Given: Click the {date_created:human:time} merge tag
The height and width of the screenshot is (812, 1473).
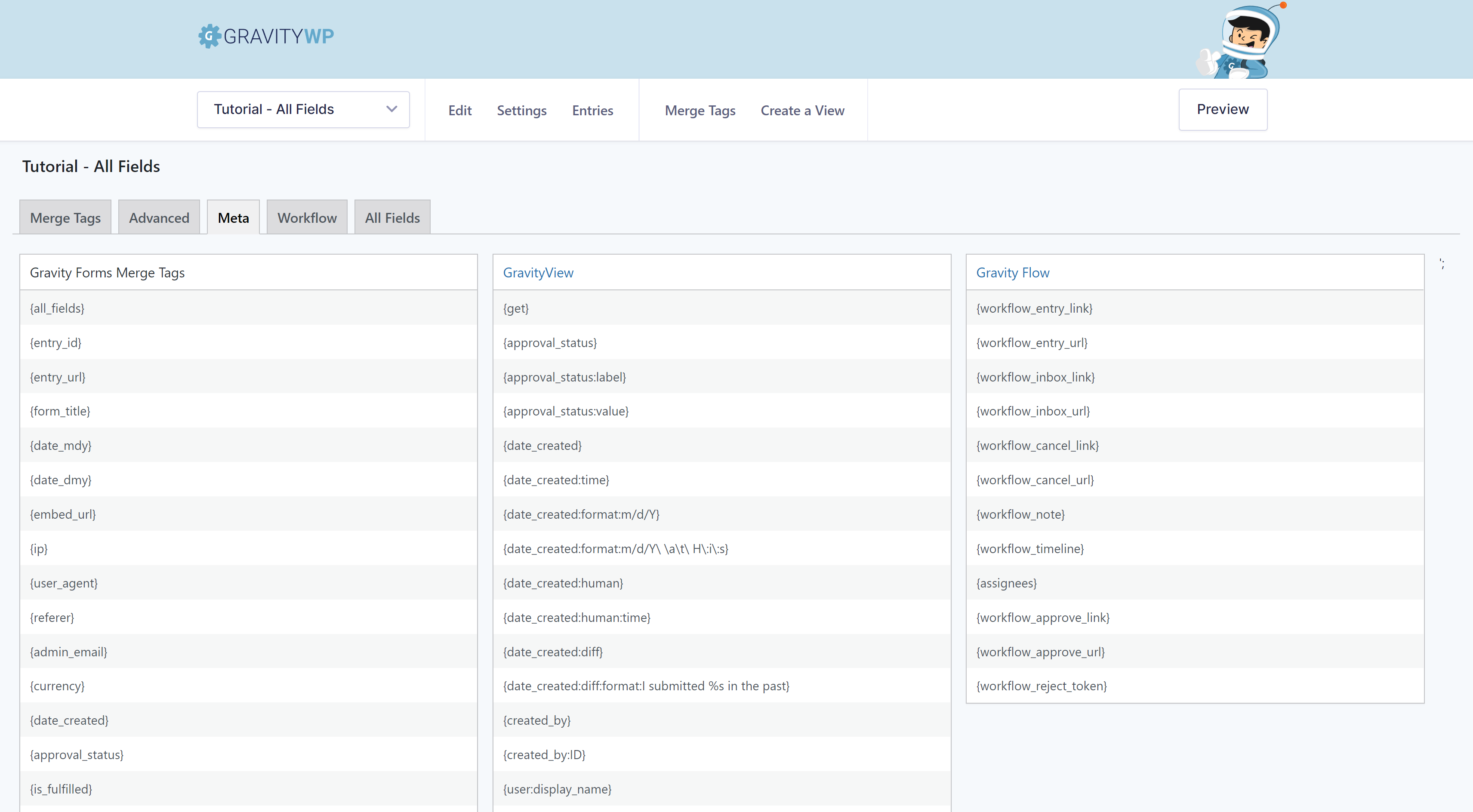Looking at the screenshot, I should (577, 617).
